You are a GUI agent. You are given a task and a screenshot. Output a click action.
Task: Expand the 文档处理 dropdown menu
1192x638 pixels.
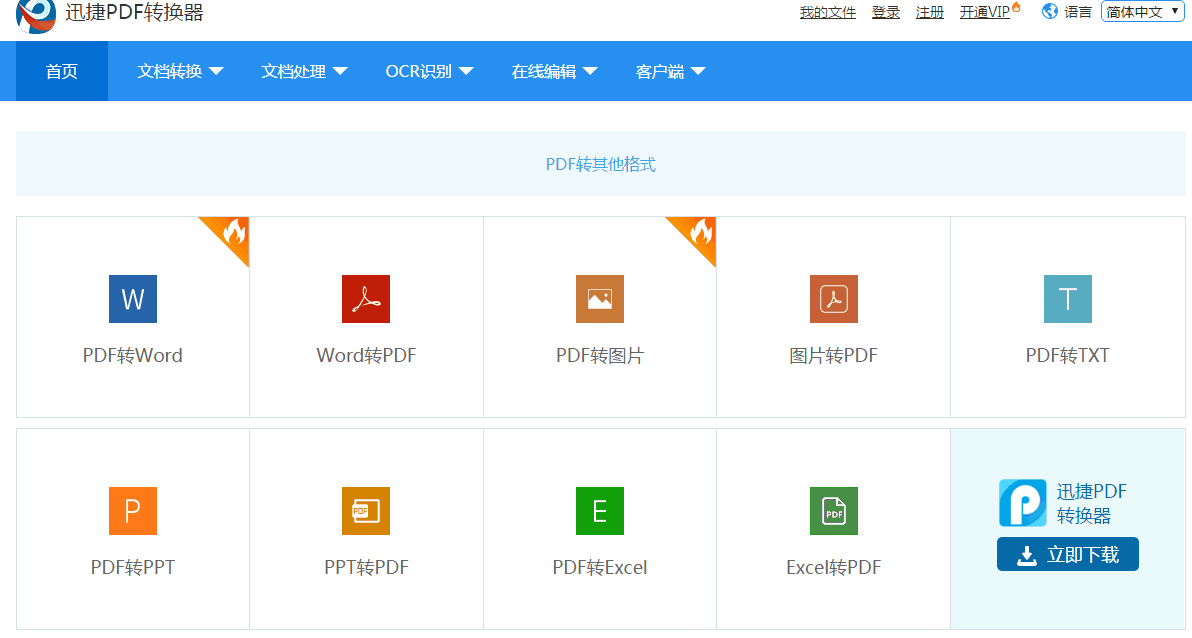tap(304, 71)
